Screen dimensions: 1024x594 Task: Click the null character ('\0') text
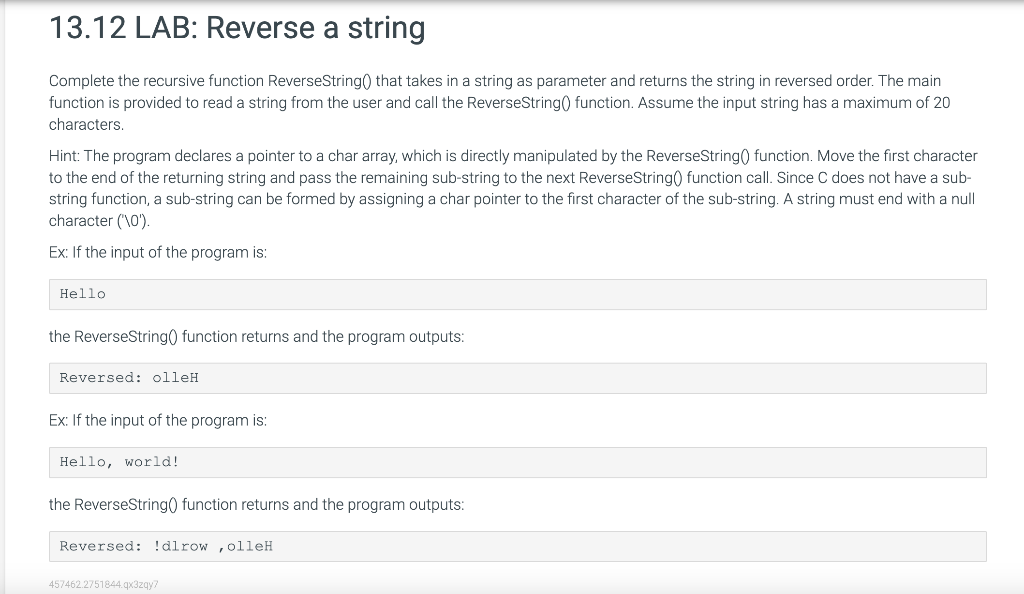coord(99,221)
